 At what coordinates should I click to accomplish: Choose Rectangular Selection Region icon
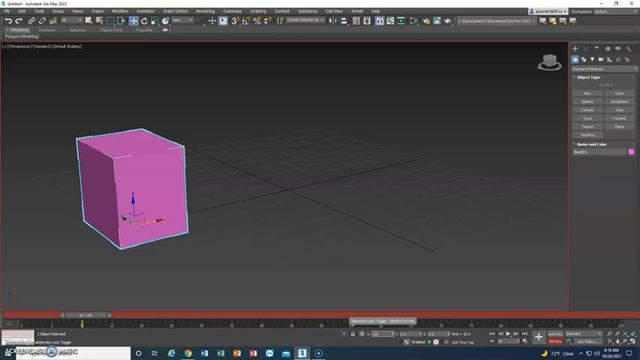(x=110, y=21)
